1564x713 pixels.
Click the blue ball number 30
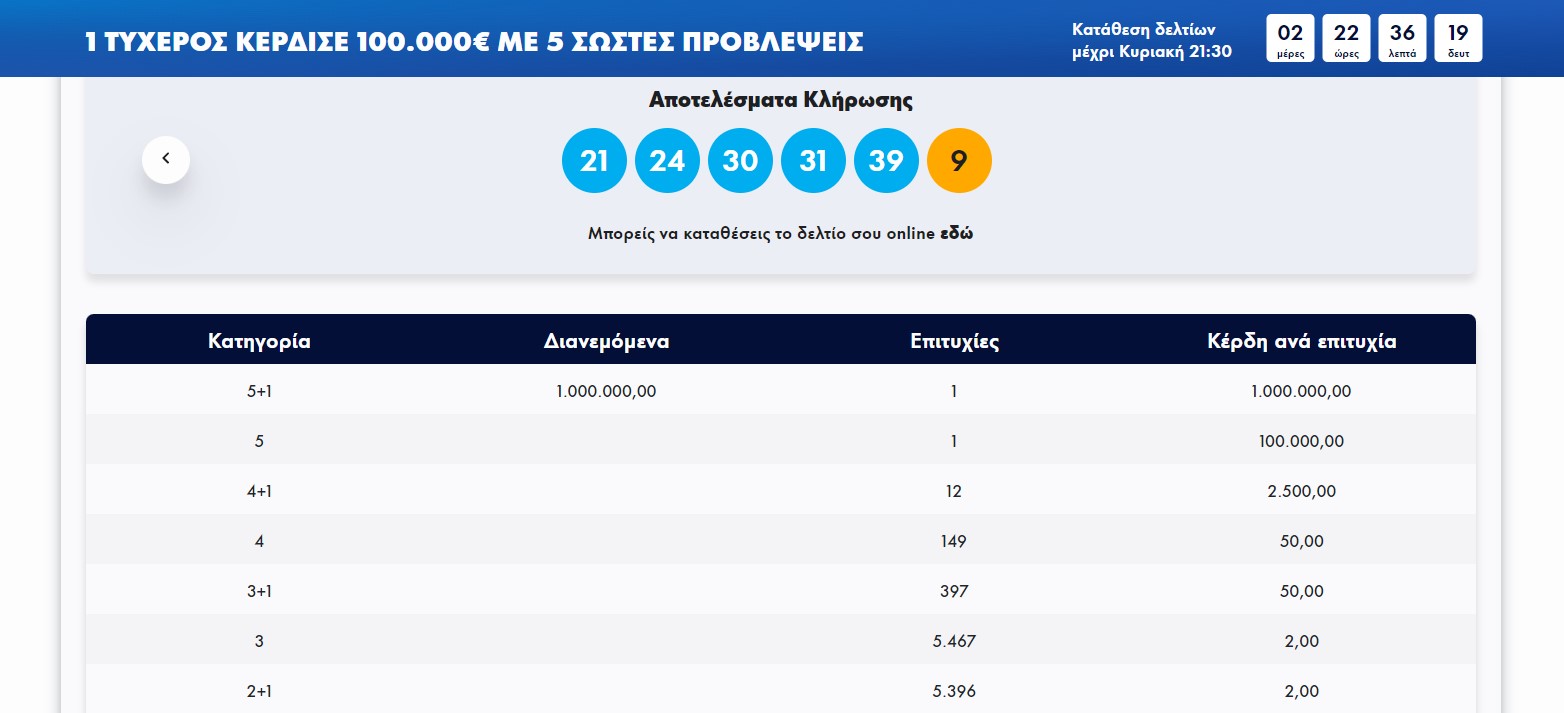[740, 160]
